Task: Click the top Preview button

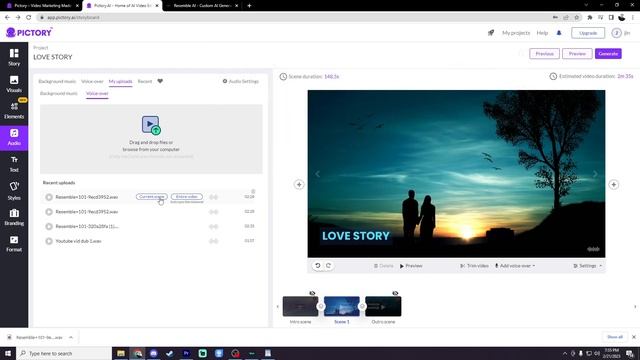Action: point(577,53)
